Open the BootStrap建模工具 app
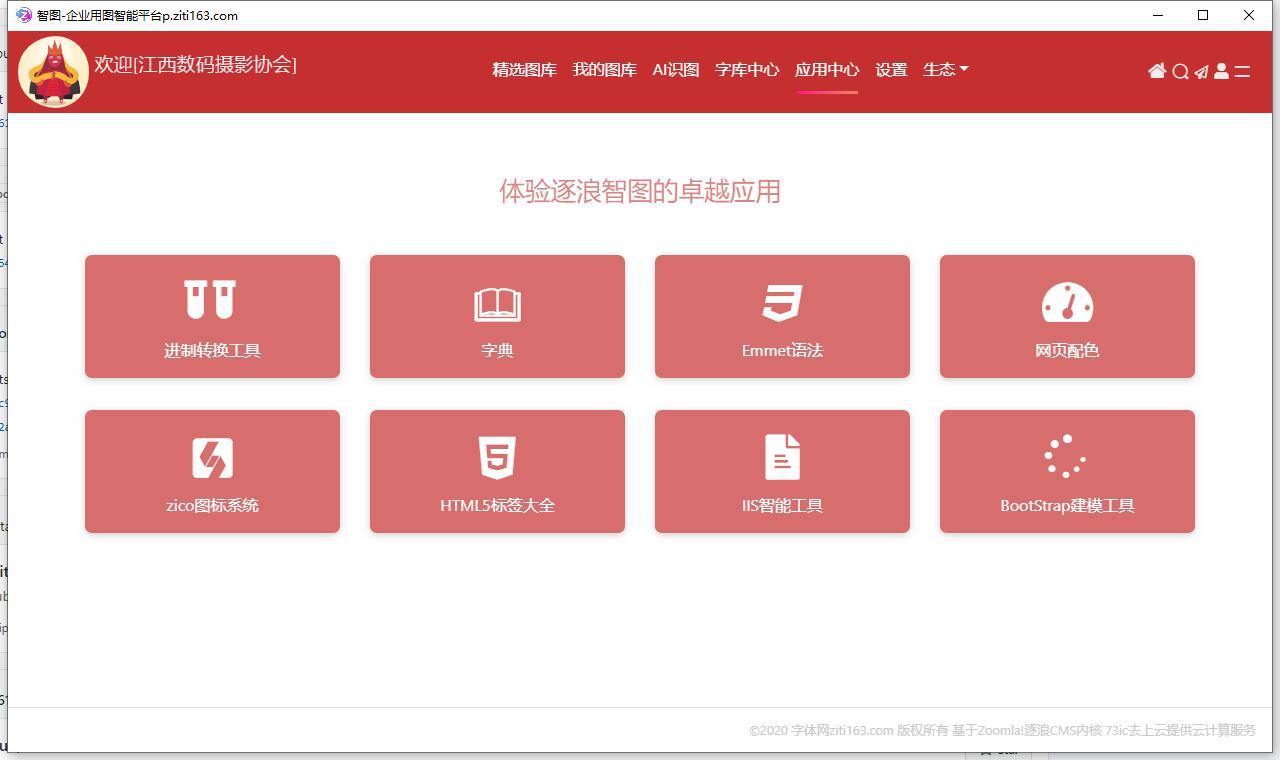Image resolution: width=1280 pixels, height=760 pixels. tap(1067, 471)
